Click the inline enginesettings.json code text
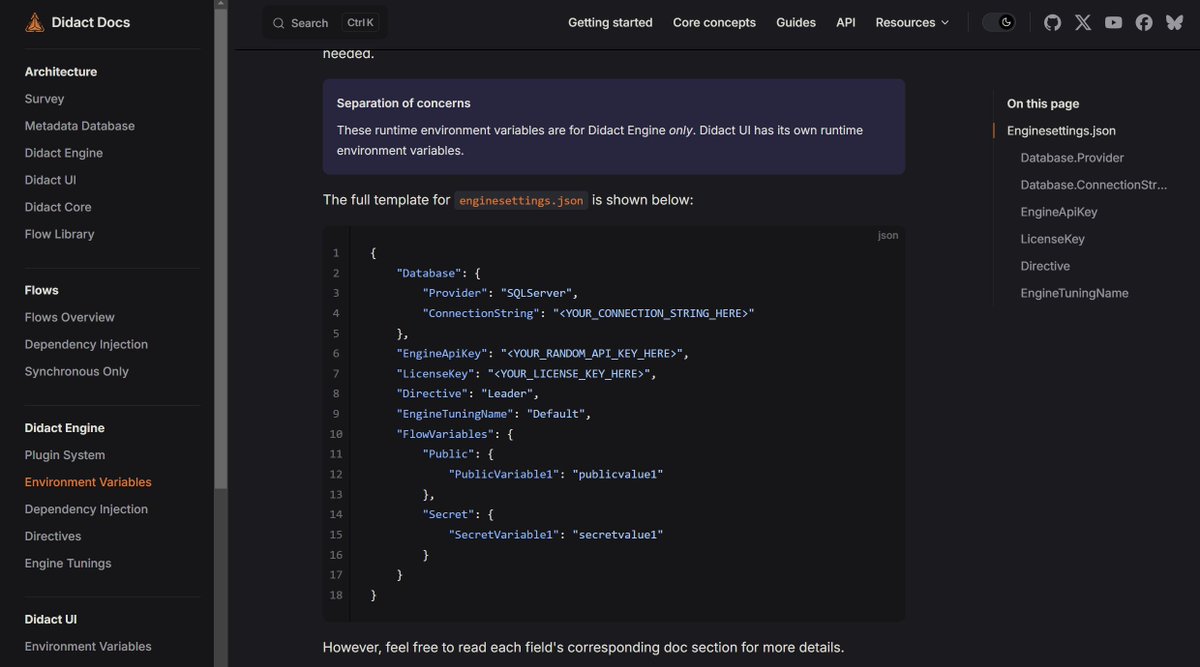 click(521, 200)
